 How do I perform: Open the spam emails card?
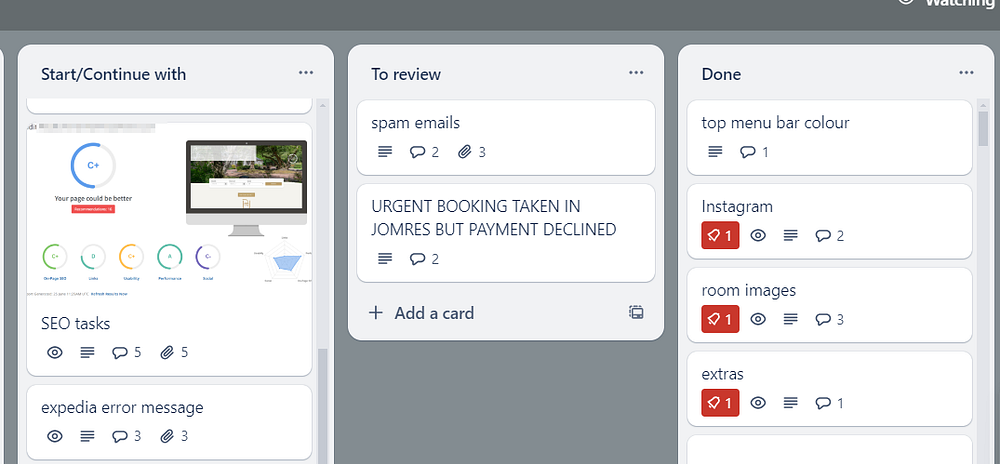coord(506,137)
